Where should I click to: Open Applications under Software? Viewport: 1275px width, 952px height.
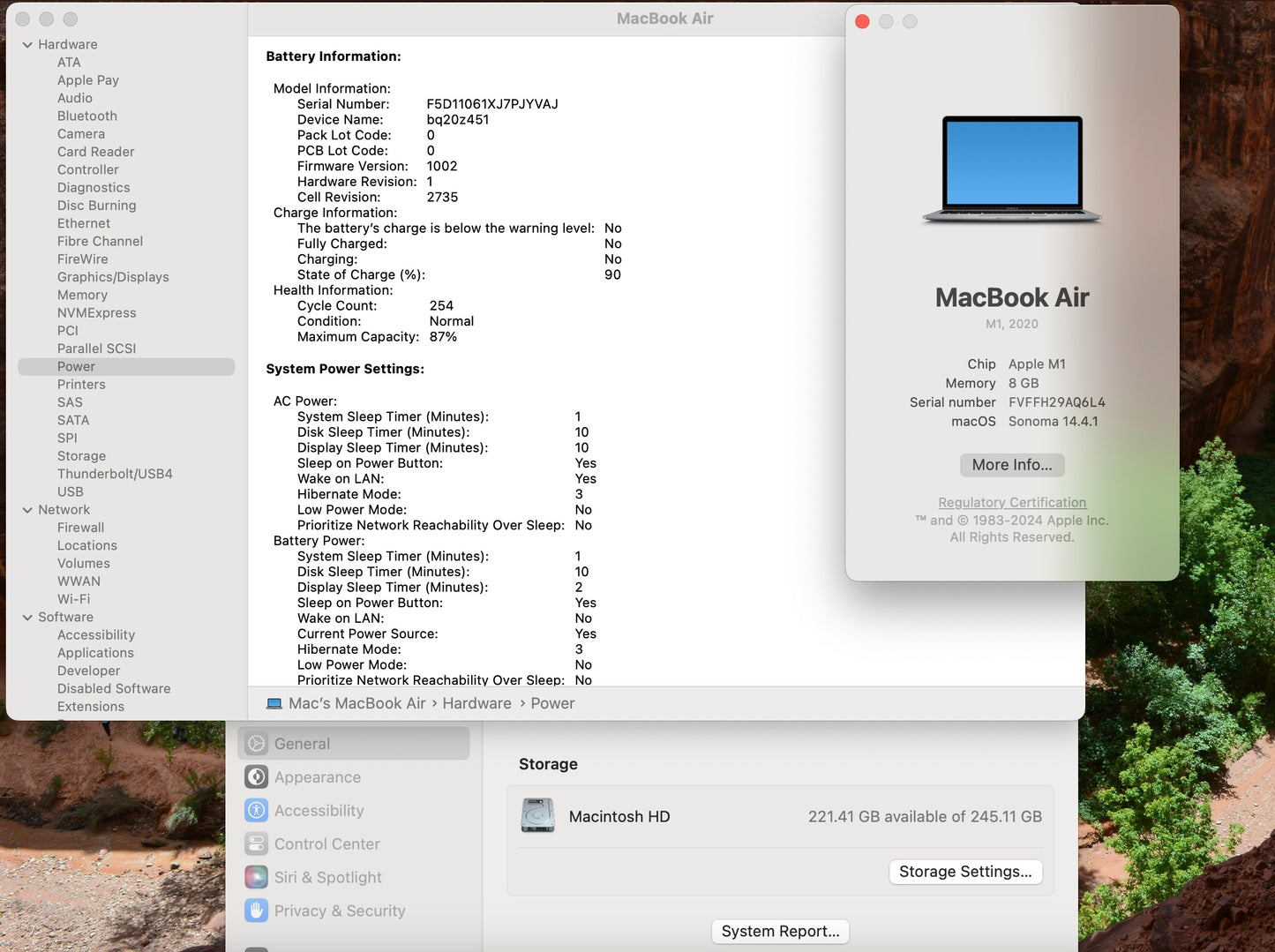tap(95, 653)
